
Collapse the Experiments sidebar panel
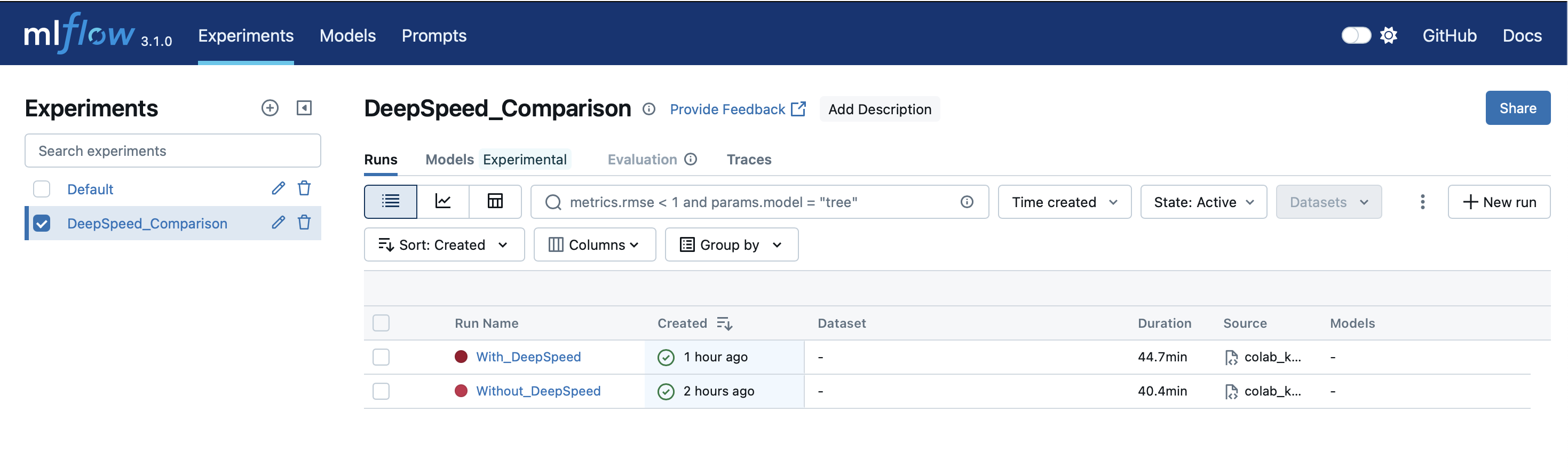pyautogui.click(x=304, y=108)
